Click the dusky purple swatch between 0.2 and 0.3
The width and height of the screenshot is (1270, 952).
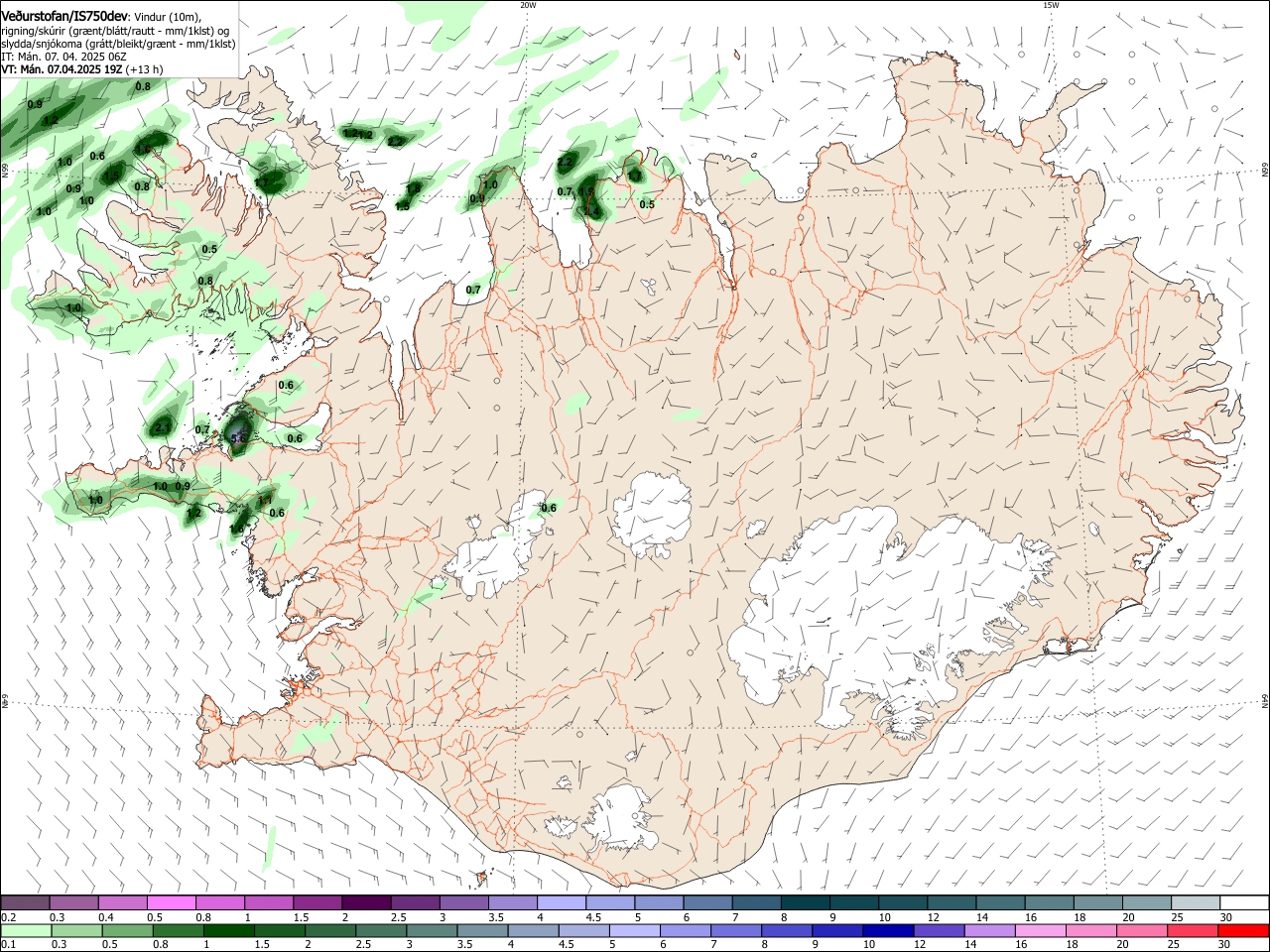click(25, 902)
